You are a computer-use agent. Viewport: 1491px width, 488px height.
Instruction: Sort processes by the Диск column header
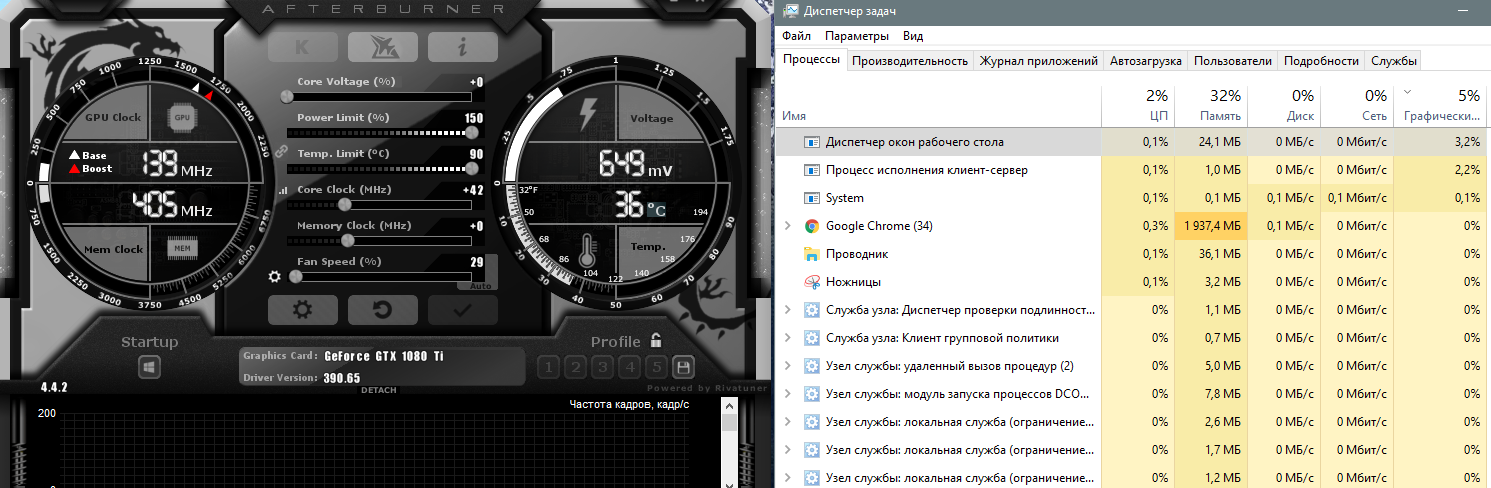click(x=1285, y=106)
